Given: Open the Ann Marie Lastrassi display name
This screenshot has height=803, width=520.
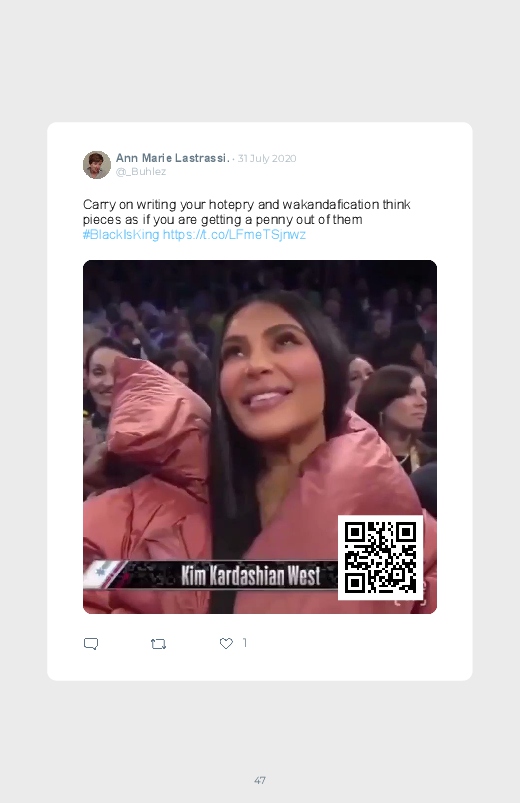Looking at the screenshot, I should tap(172, 158).
